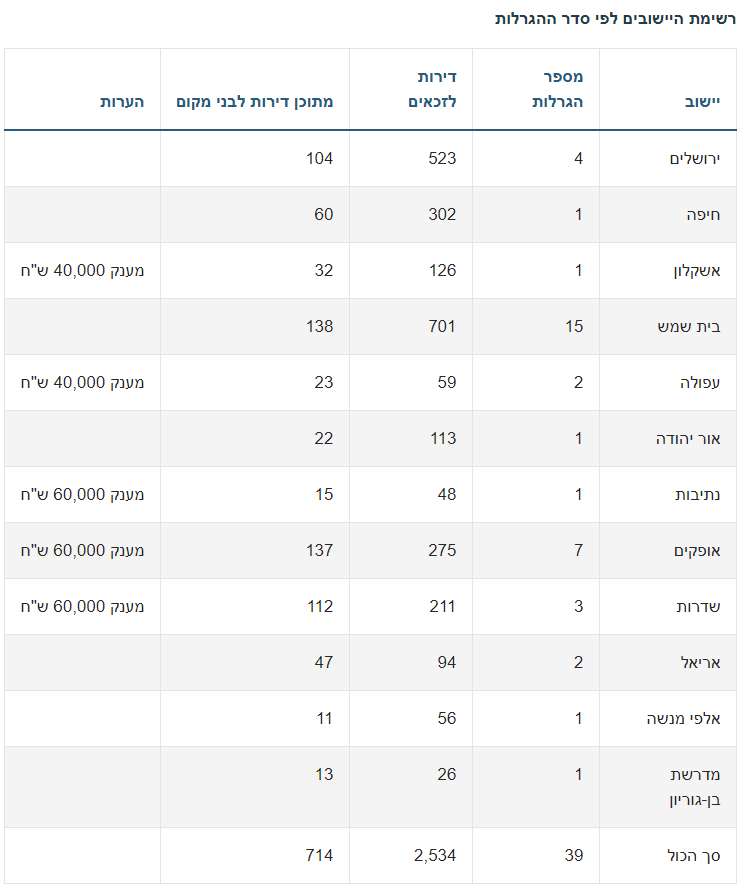
Task: Select the דירות לזכאים column header
Action: click(434, 90)
